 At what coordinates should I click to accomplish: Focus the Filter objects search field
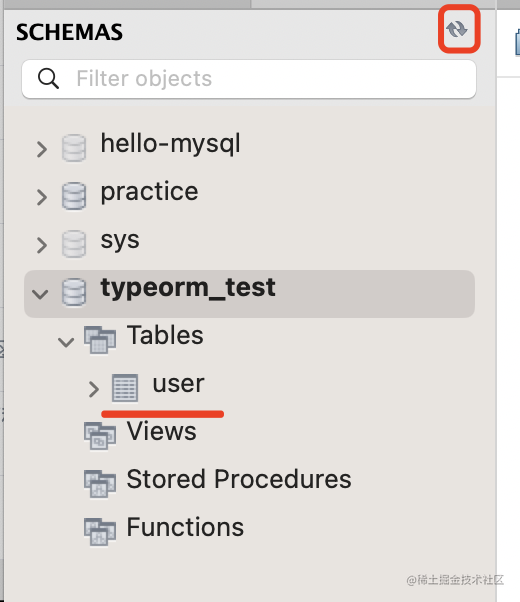point(249,79)
